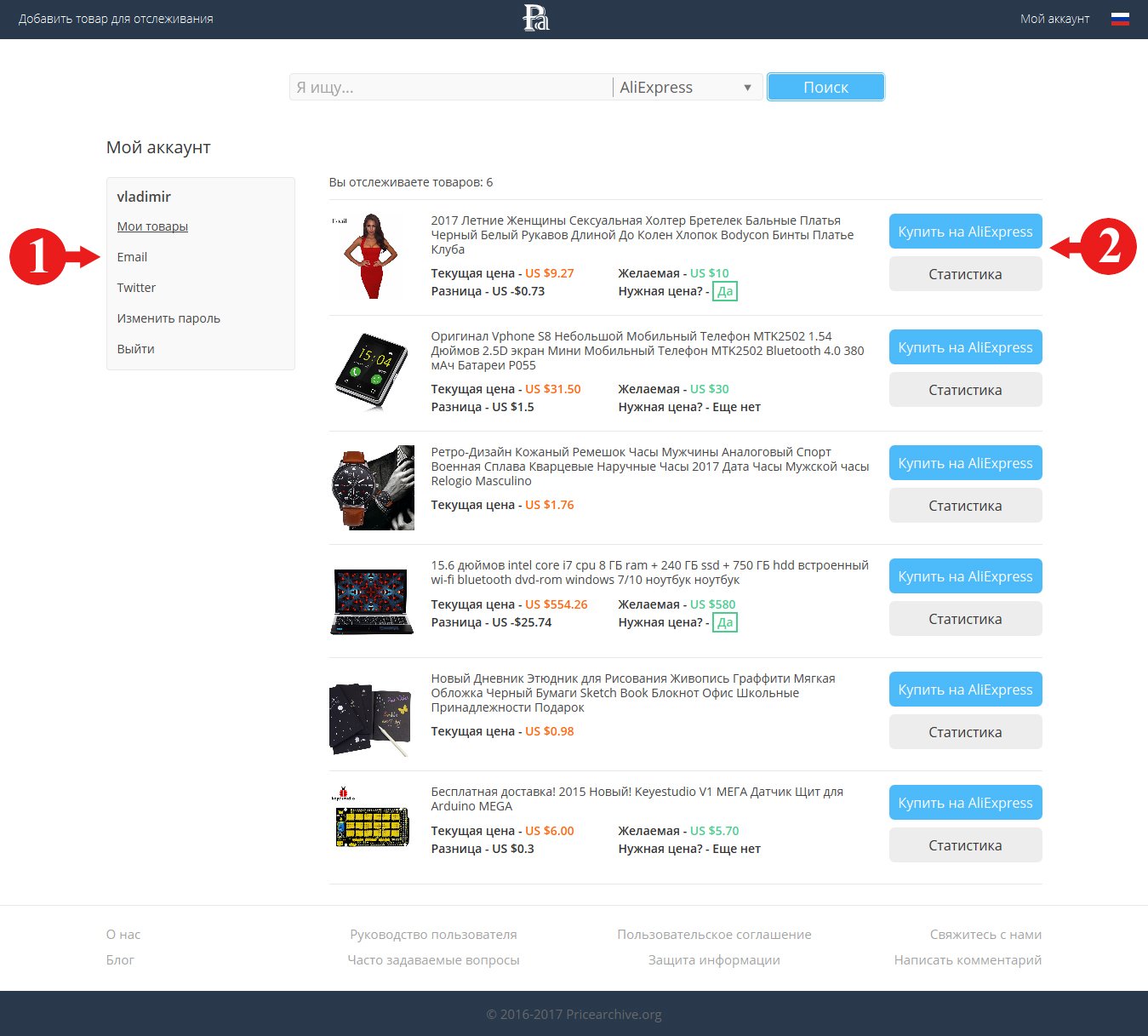Open the 'Бесплатная доставка! 2015' Keyestudio title
Screen dimensions: 1148x1036
[637, 799]
